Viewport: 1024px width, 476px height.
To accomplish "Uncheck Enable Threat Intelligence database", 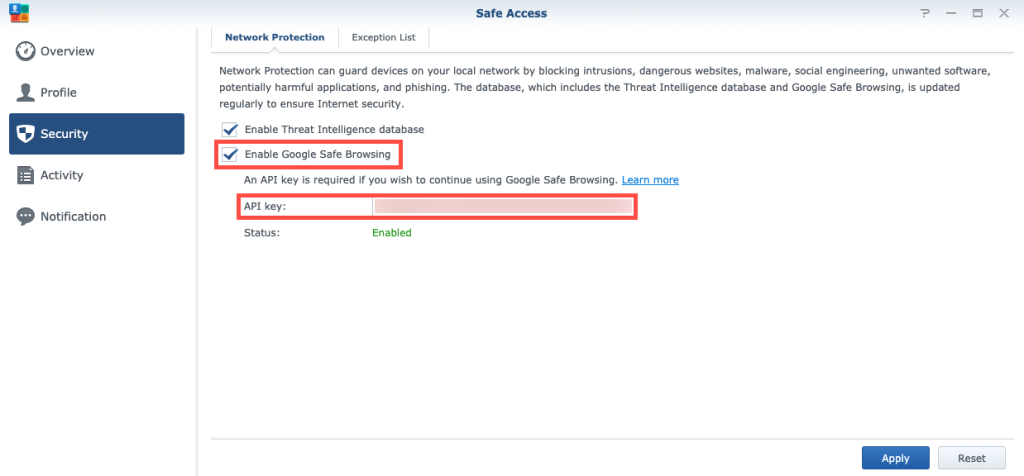I will 230,129.
